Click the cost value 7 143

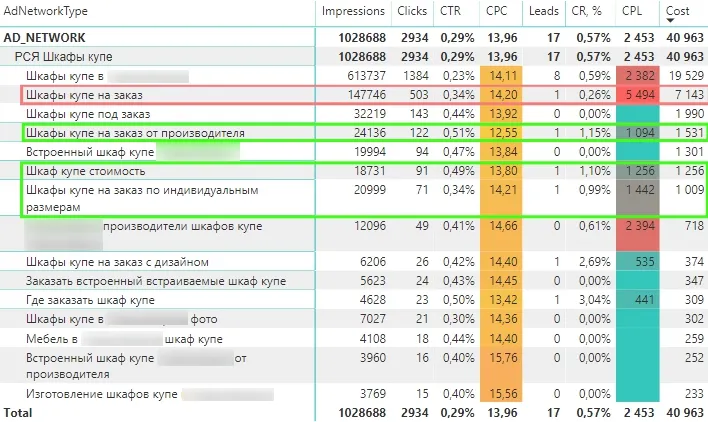click(689, 95)
